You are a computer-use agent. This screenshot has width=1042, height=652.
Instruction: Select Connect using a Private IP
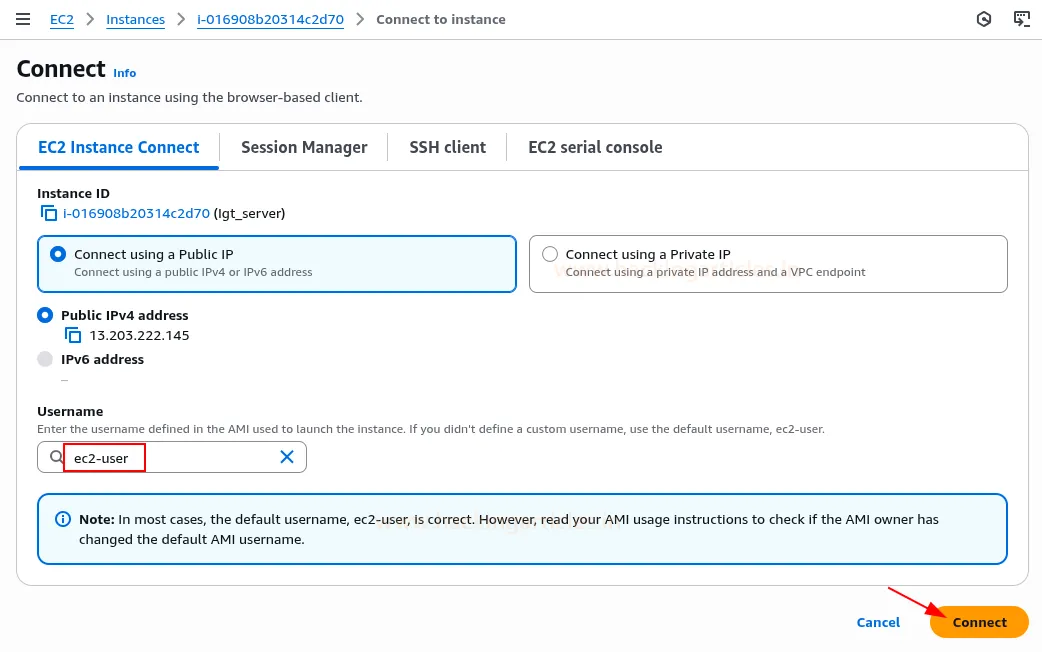pyautogui.click(x=550, y=254)
